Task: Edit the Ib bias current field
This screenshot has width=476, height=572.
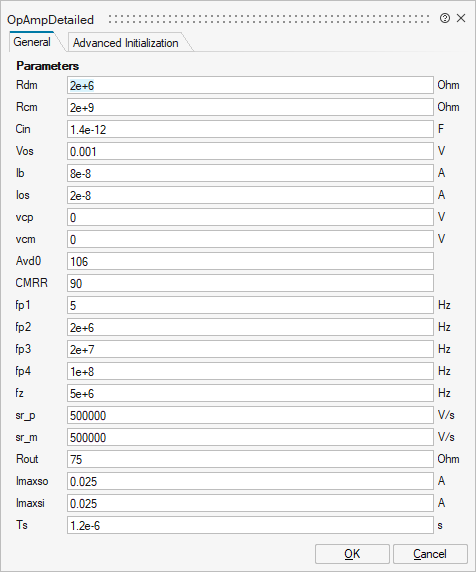Action: coord(250,173)
